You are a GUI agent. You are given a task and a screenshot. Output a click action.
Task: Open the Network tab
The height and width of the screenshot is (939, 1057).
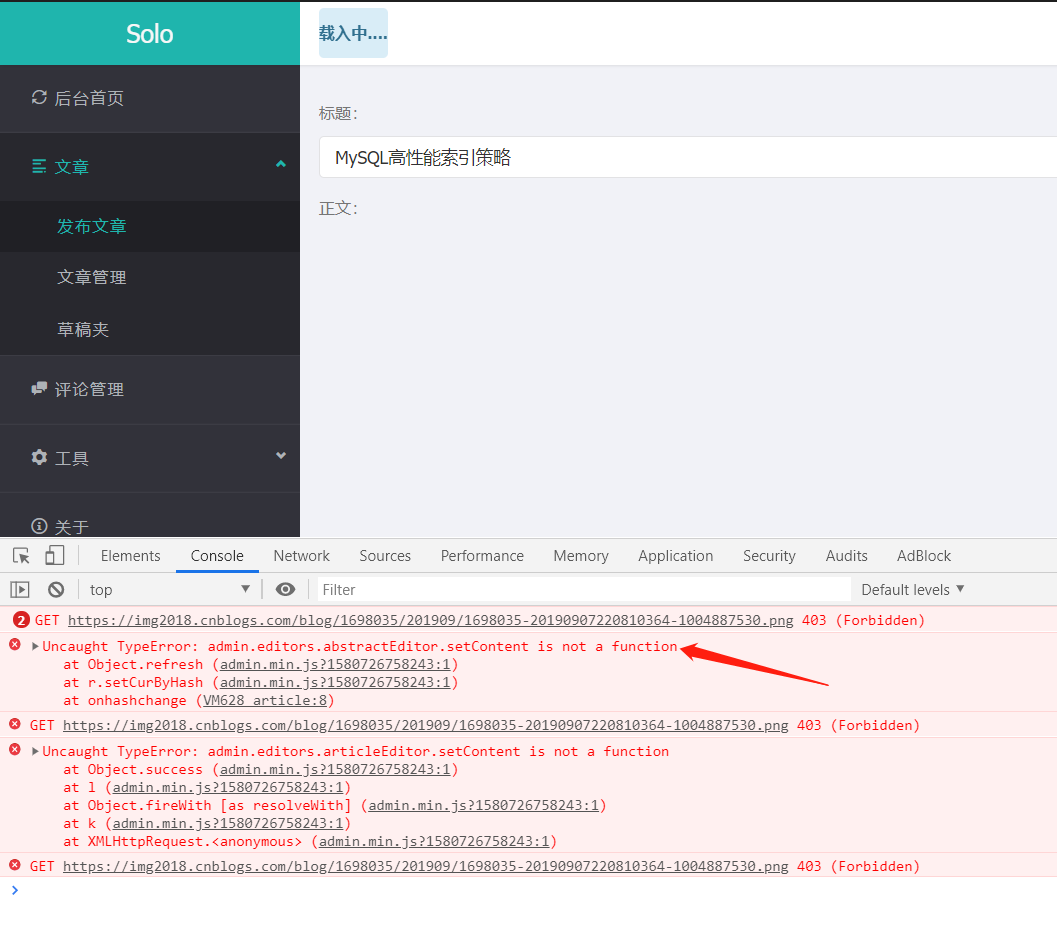[x=301, y=555]
